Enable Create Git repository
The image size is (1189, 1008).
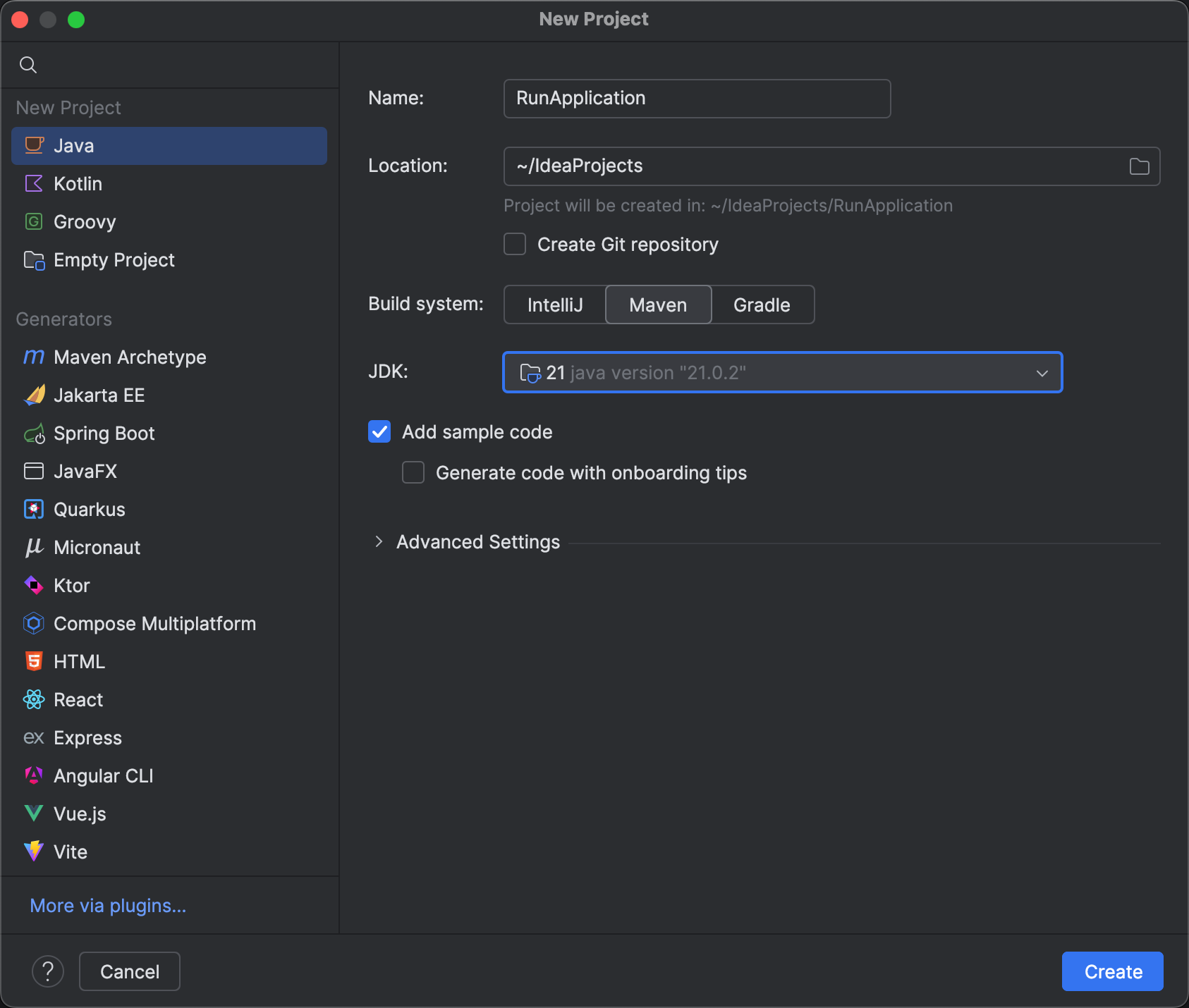coord(514,244)
